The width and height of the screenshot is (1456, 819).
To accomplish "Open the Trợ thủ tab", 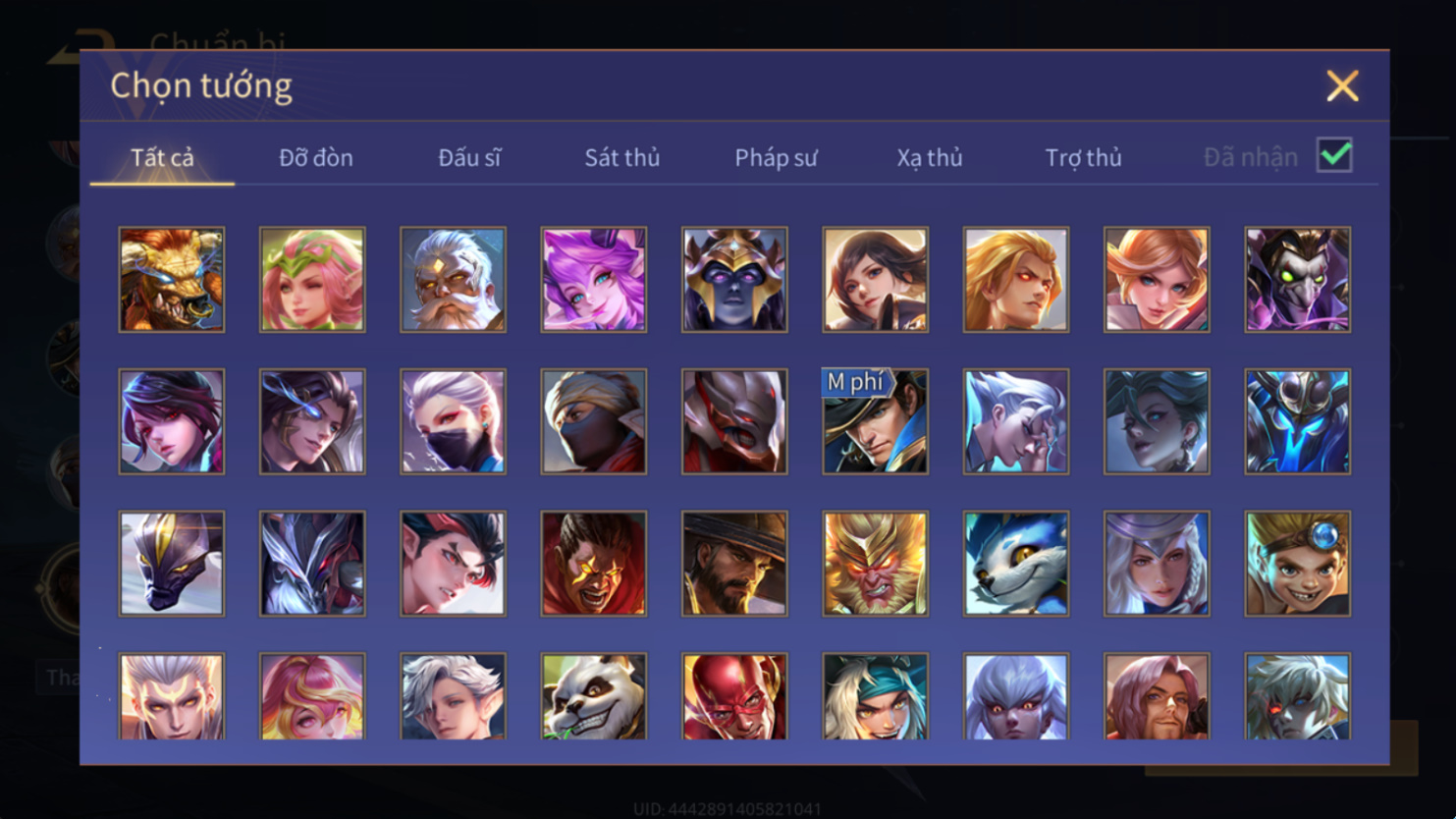I will [1083, 157].
